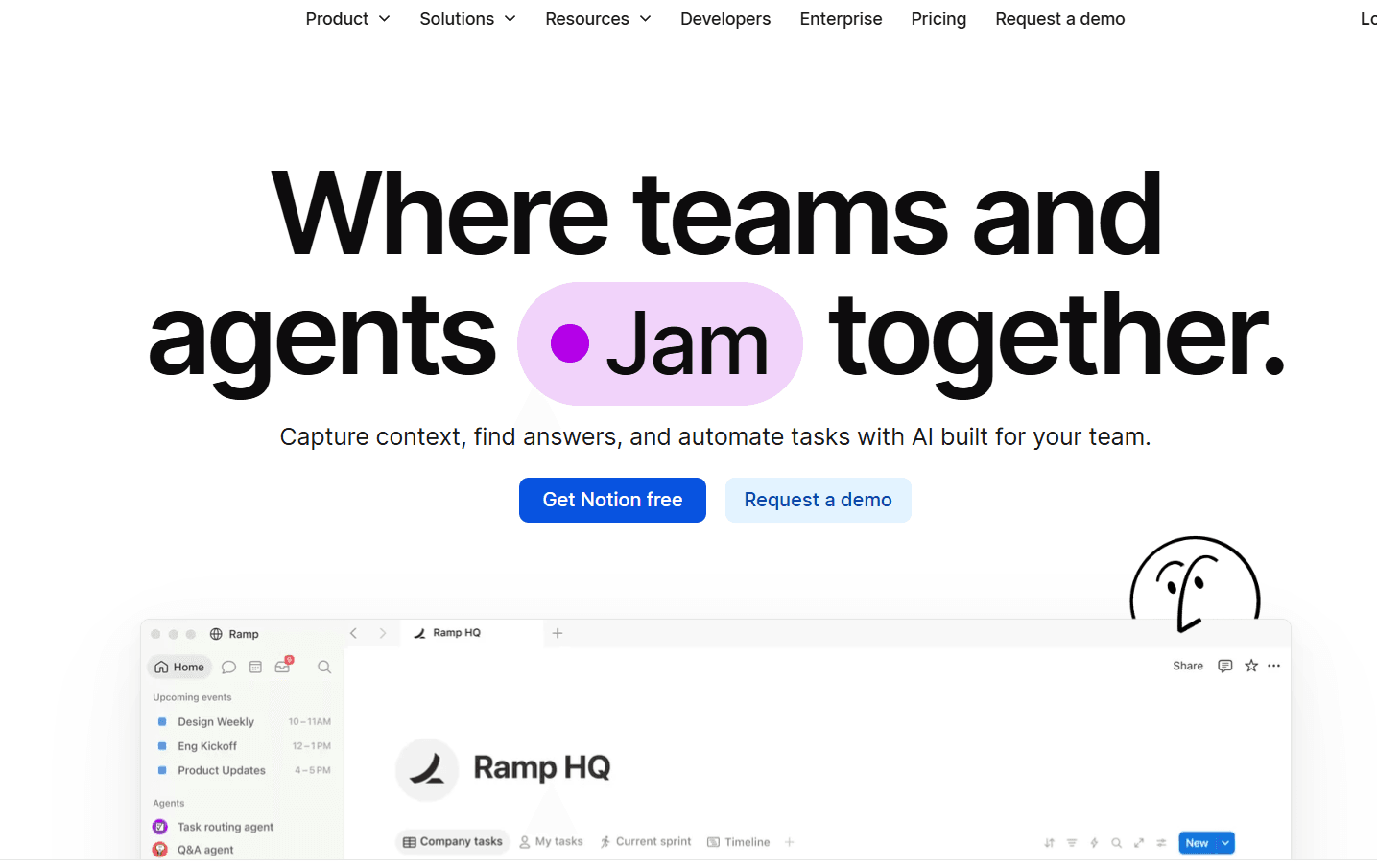This screenshot has width=1377, height=868.
Task: Open Enterprise in the top navigation
Action: coord(841,19)
